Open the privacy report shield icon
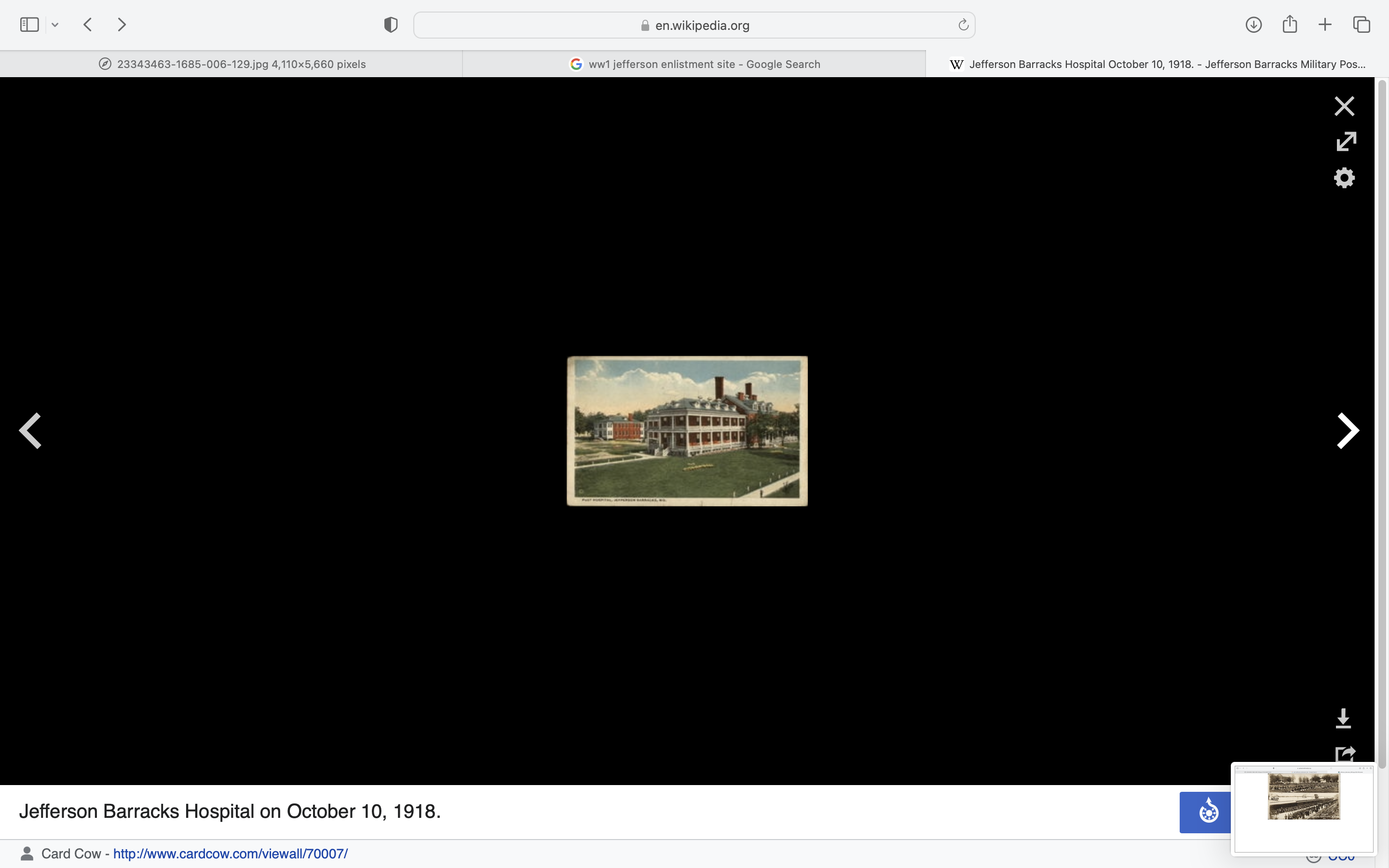The height and width of the screenshot is (868, 1389). click(390, 25)
